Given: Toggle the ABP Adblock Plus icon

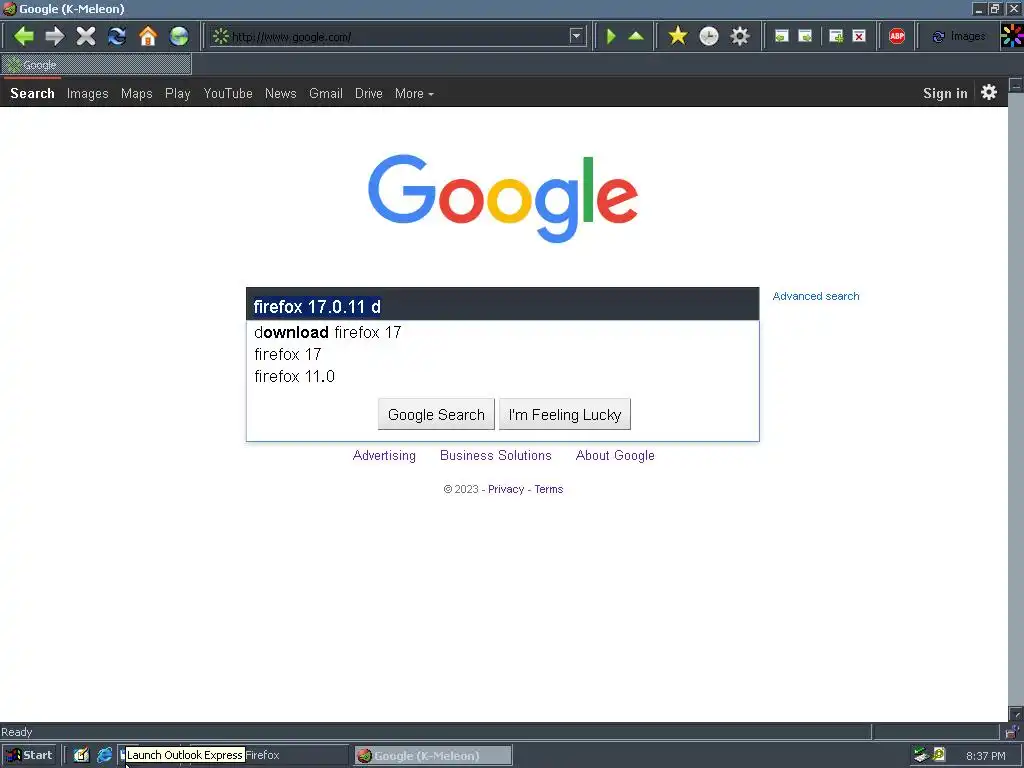Looking at the screenshot, I should point(897,37).
